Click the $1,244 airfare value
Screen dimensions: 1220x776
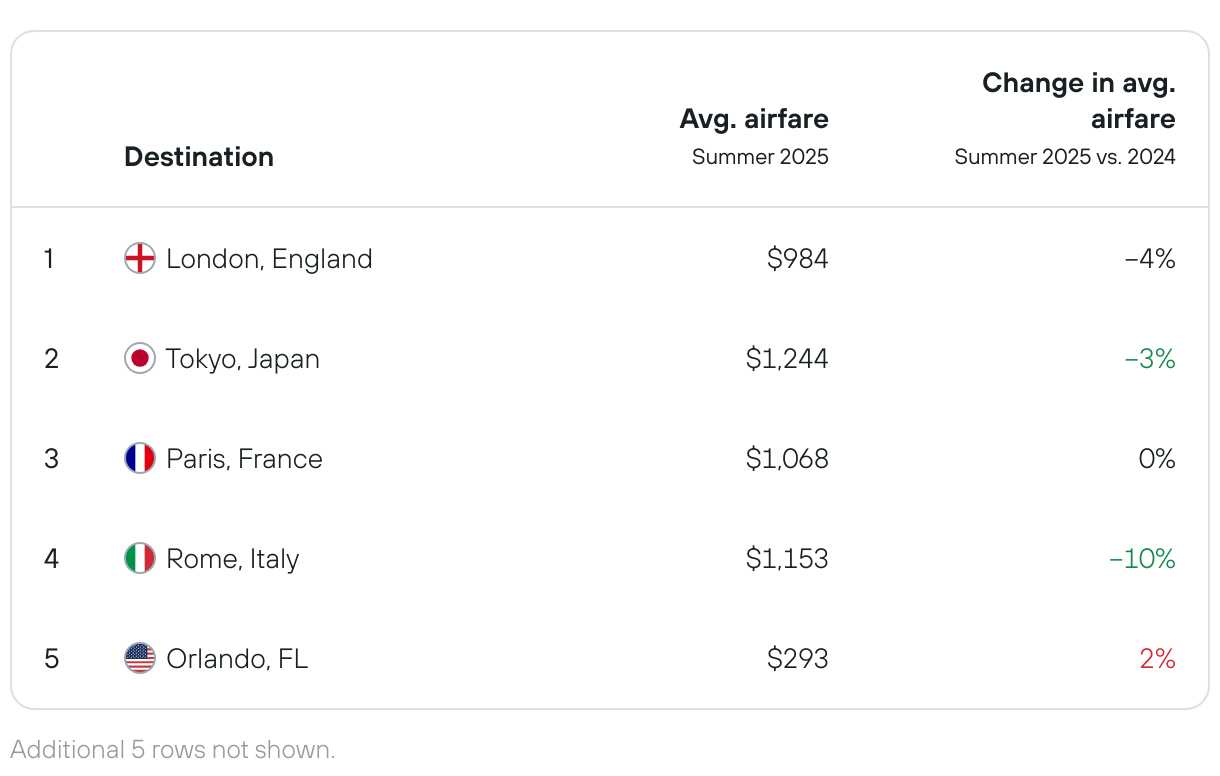click(x=787, y=359)
